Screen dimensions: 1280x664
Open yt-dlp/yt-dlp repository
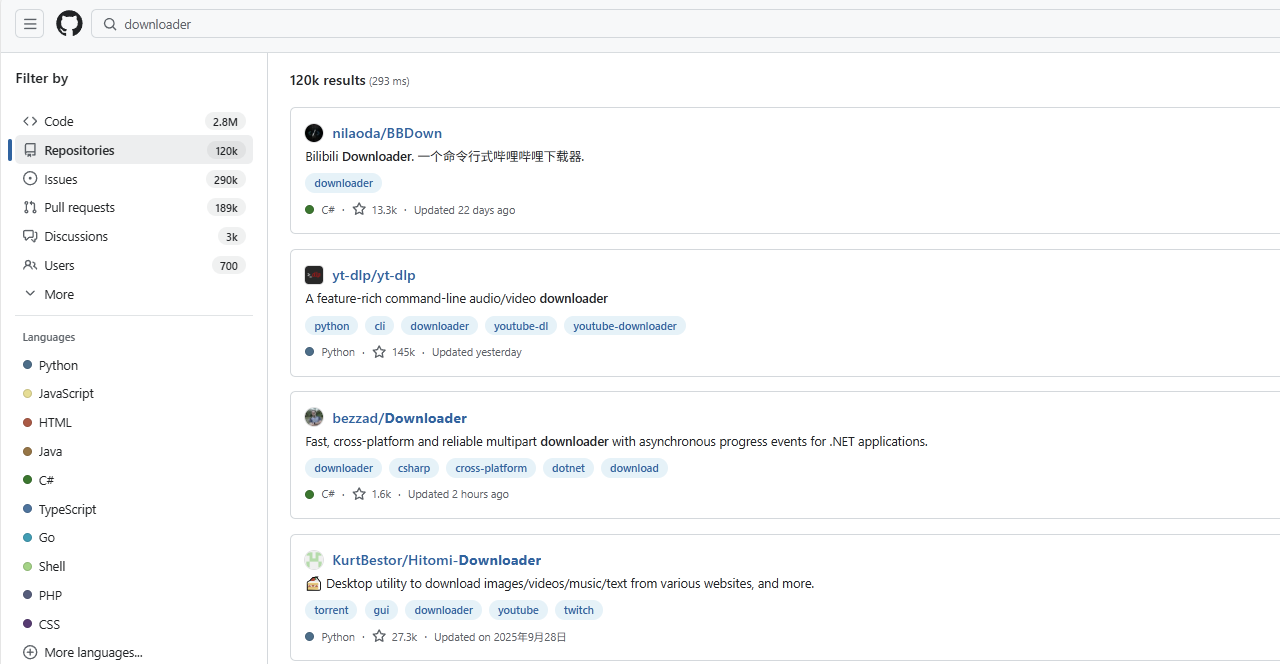(x=374, y=275)
